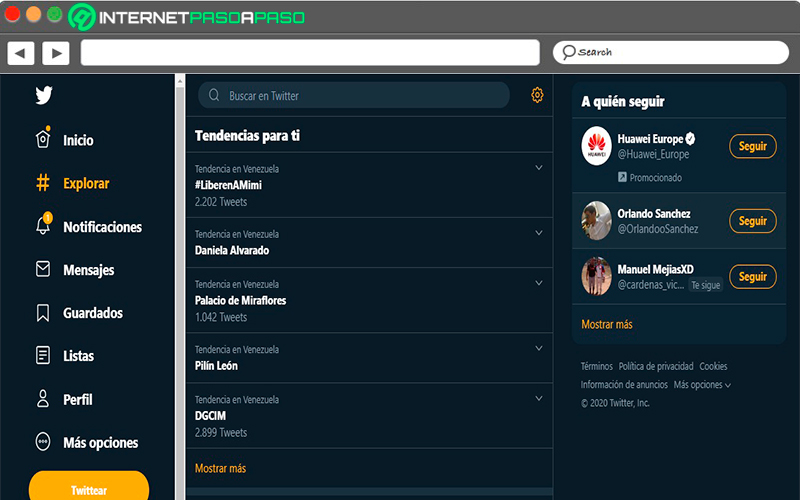Open the Más opciones circle icon
The image size is (800, 500).
click(43, 442)
